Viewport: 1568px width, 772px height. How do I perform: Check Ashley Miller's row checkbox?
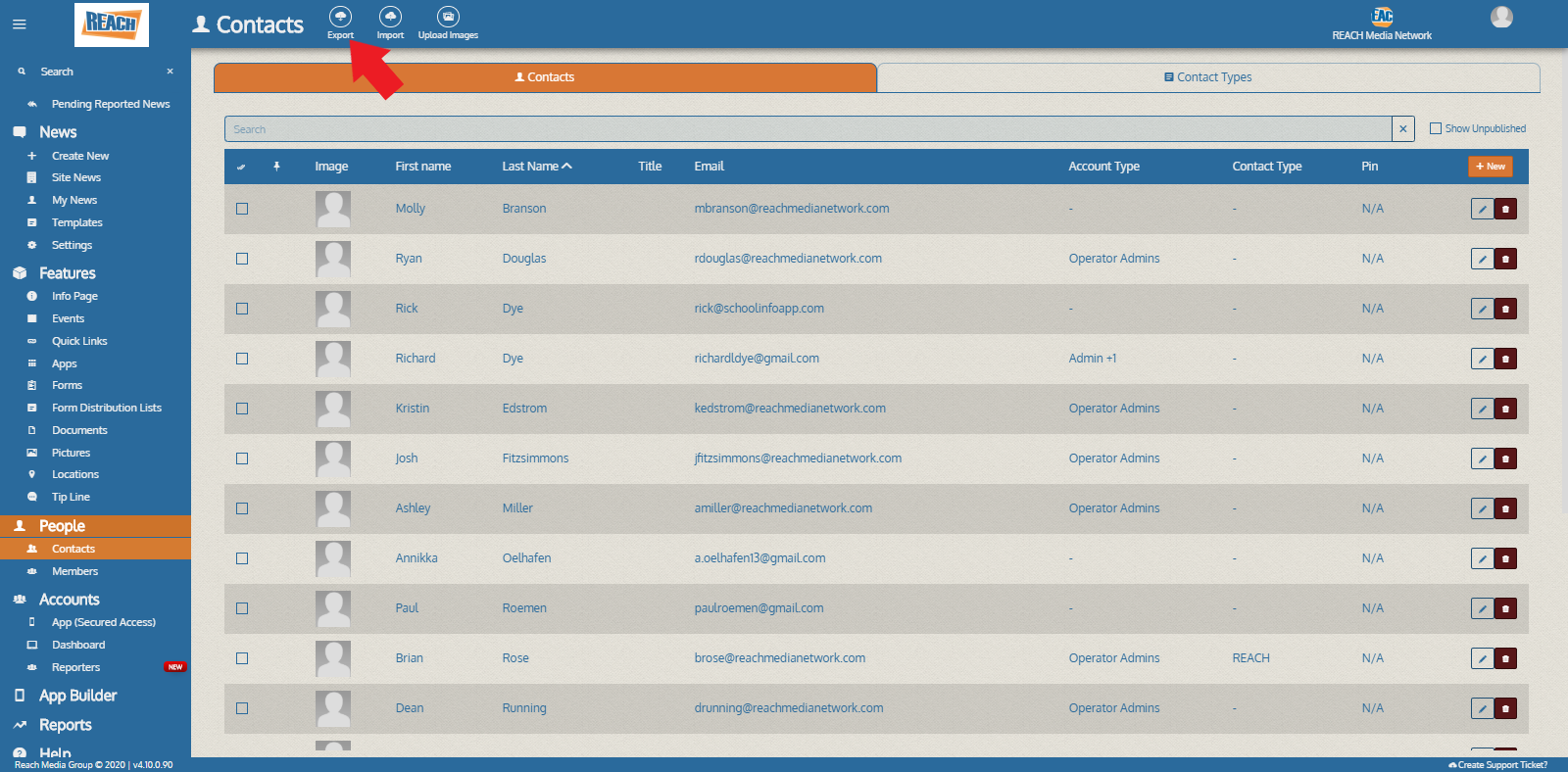242,508
